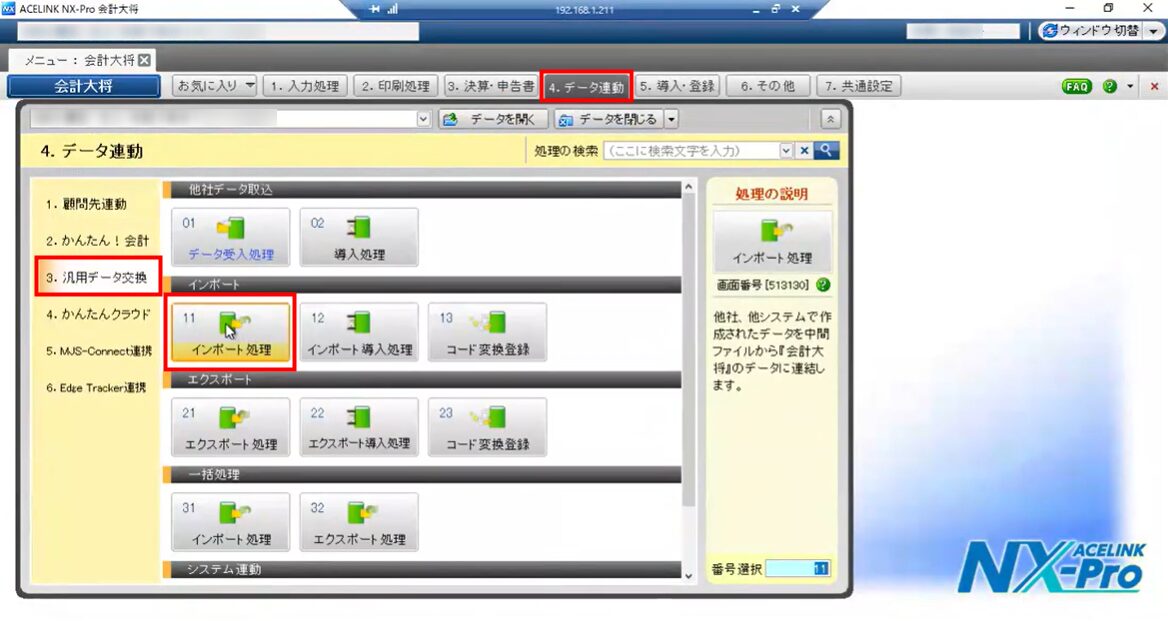Open 13 コード変換登録 under インポート

click(487, 332)
